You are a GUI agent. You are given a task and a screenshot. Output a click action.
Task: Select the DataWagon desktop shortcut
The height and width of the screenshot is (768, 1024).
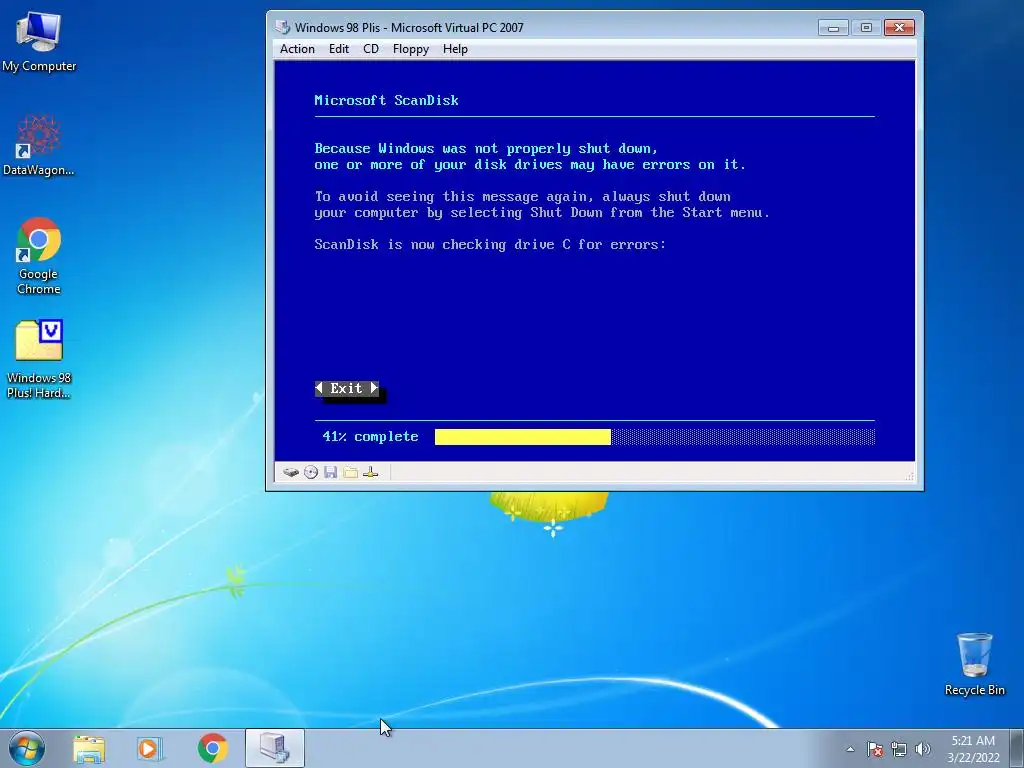click(x=39, y=145)
